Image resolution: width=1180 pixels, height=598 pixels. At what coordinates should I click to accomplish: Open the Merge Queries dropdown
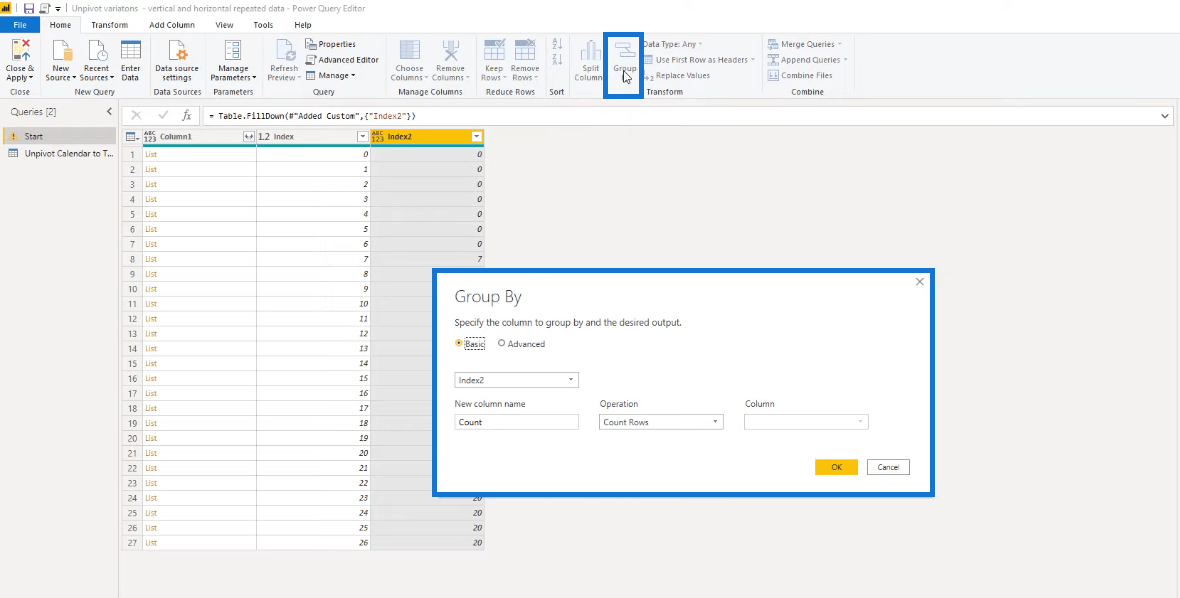pyautogui.click(x=804, y=44)
